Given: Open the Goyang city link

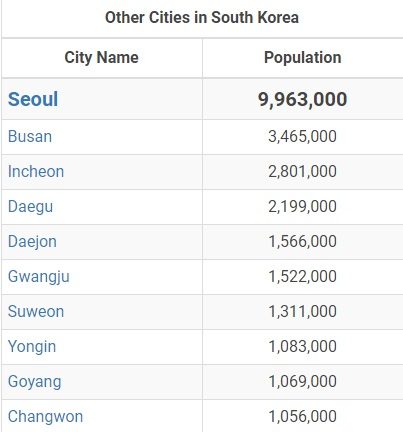Looking at the screenshot, I should 34,382.
